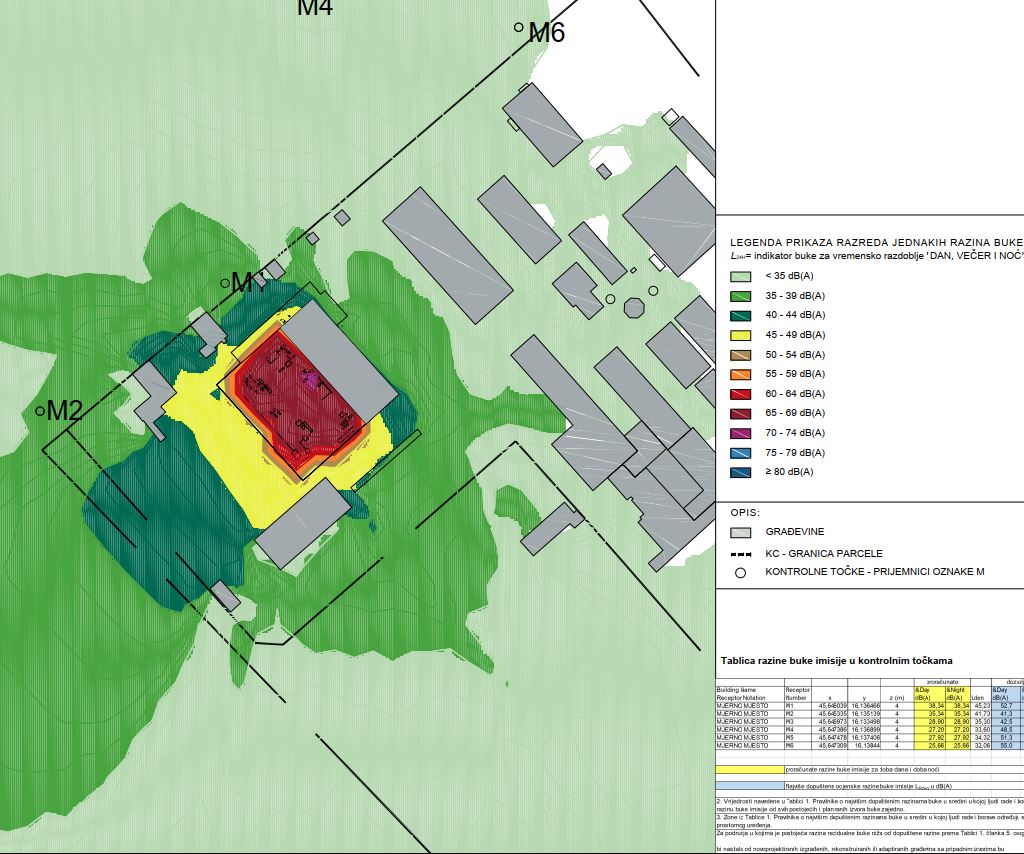Click the yellow key box below the table
The height and width of the screenshot is (854, 1024).
pyautogui.click(x=750, y=769)
